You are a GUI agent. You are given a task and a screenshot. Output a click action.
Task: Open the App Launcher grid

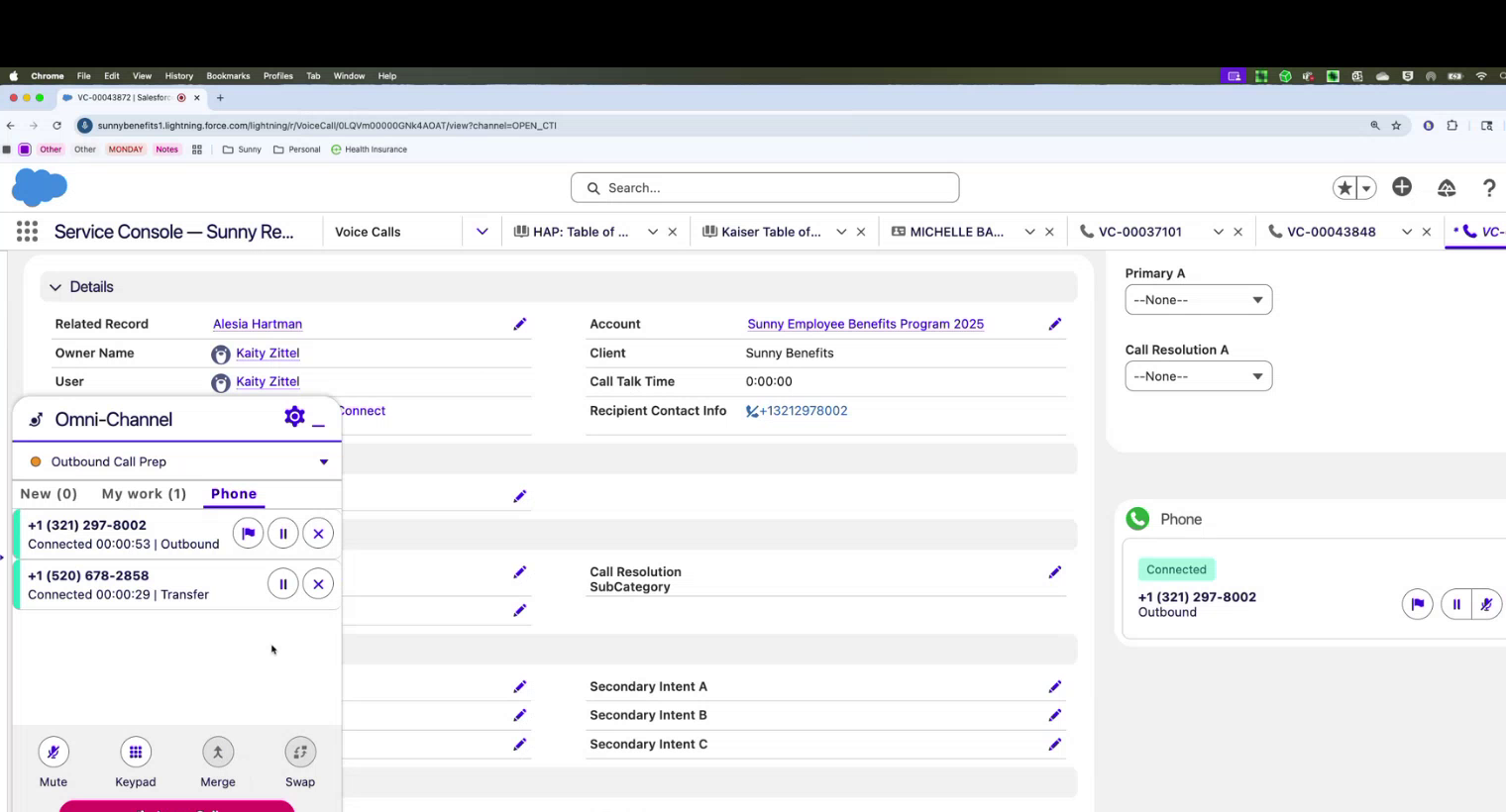point(27,232)
